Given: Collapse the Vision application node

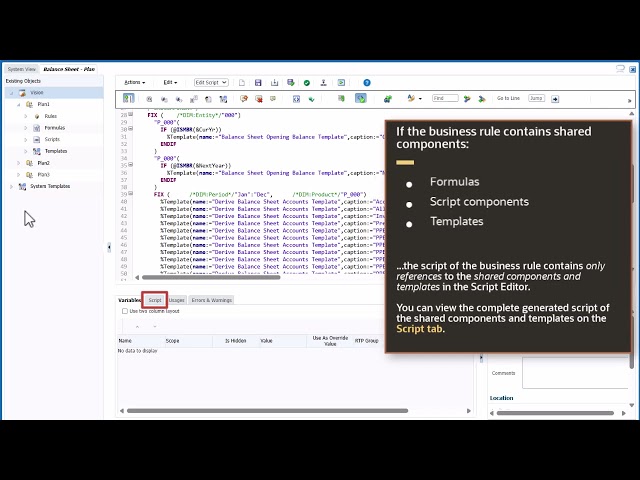Looking at the screenshot, I should 11,93.
